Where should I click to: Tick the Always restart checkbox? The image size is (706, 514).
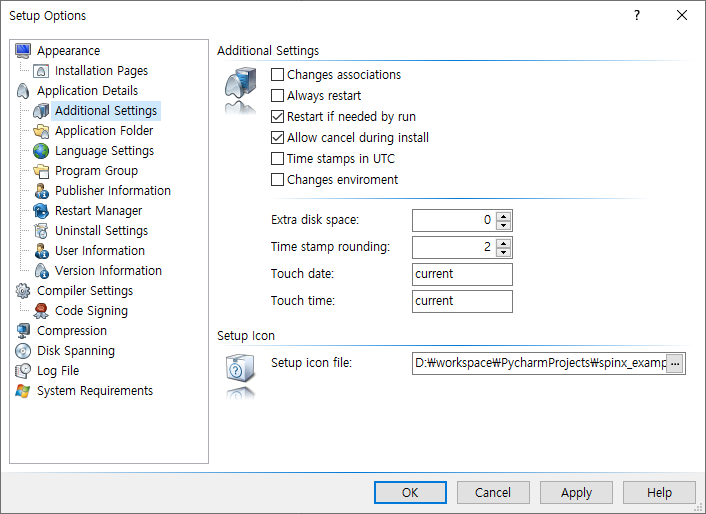click(277, 95)
